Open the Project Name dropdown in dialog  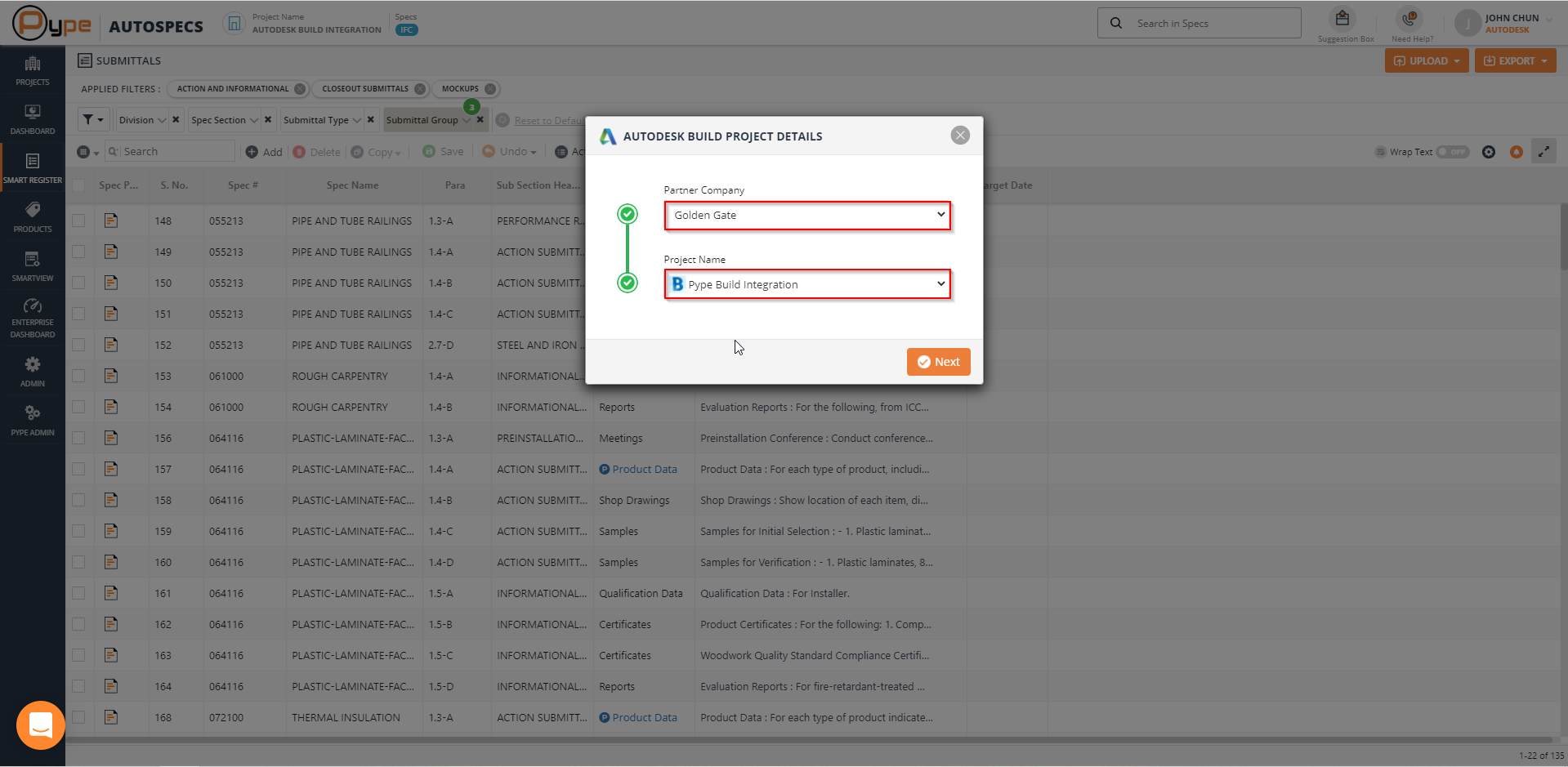(x=807, y=284)
